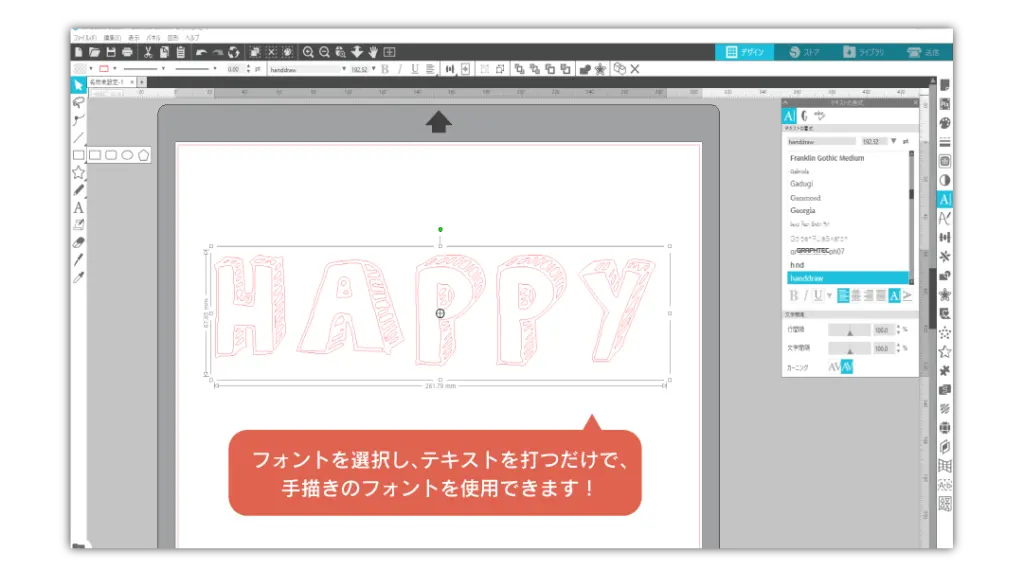Enable left text alignment in text panel
This screenshot has height=588, width=1024.
[843, 295]
